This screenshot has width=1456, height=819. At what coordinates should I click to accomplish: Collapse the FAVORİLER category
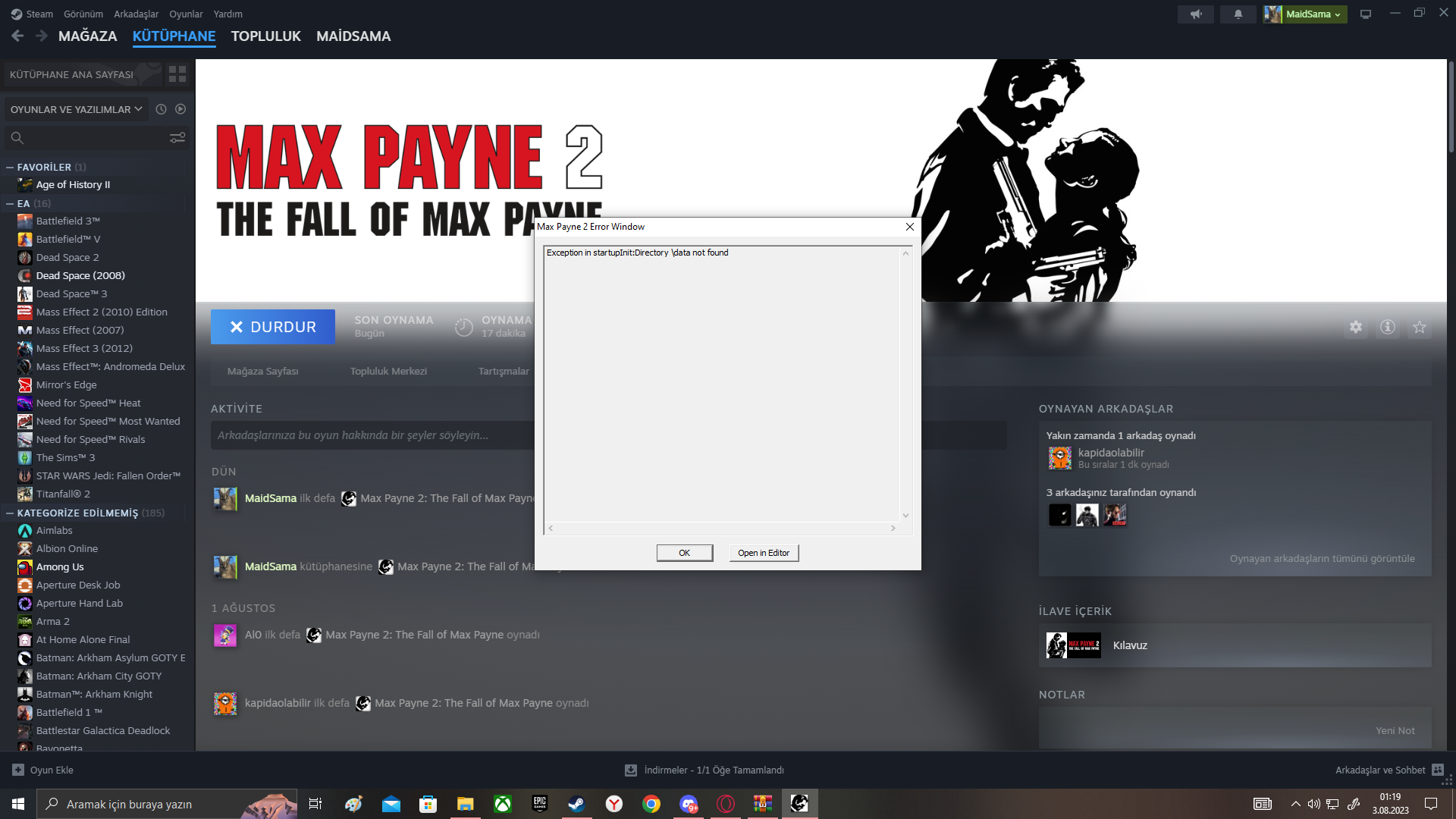pyautogui.click(x=10, y=167)
